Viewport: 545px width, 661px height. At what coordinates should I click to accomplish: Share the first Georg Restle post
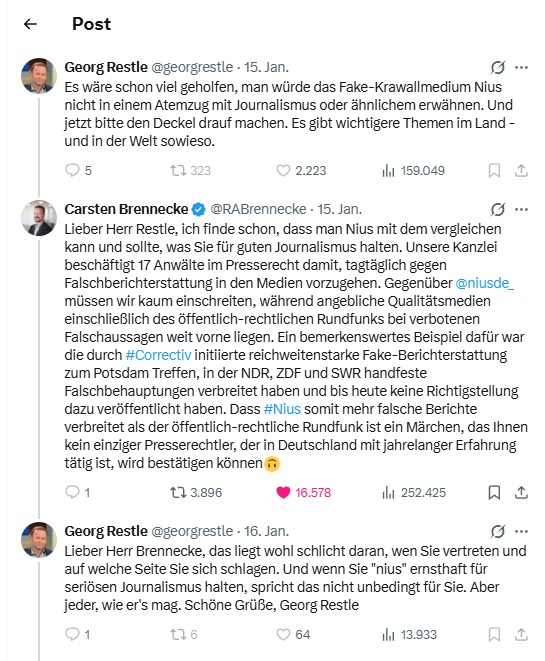click(x=521, y=170)
